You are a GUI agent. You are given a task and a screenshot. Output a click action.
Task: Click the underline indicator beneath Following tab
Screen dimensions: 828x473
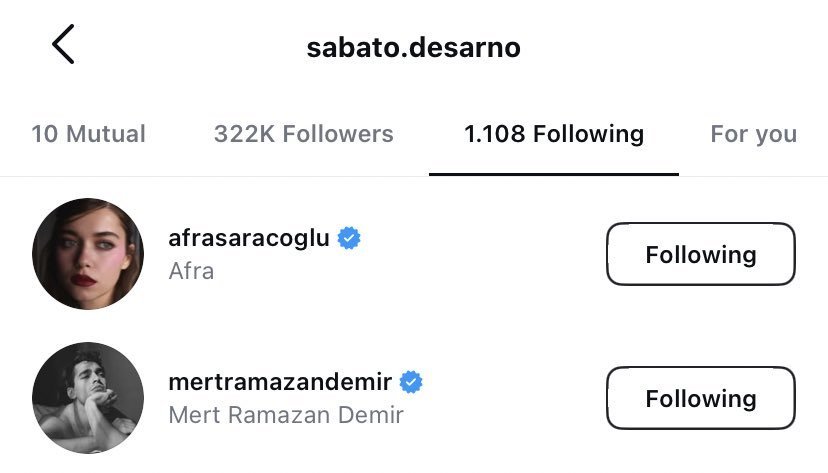(x=553, y=173)
